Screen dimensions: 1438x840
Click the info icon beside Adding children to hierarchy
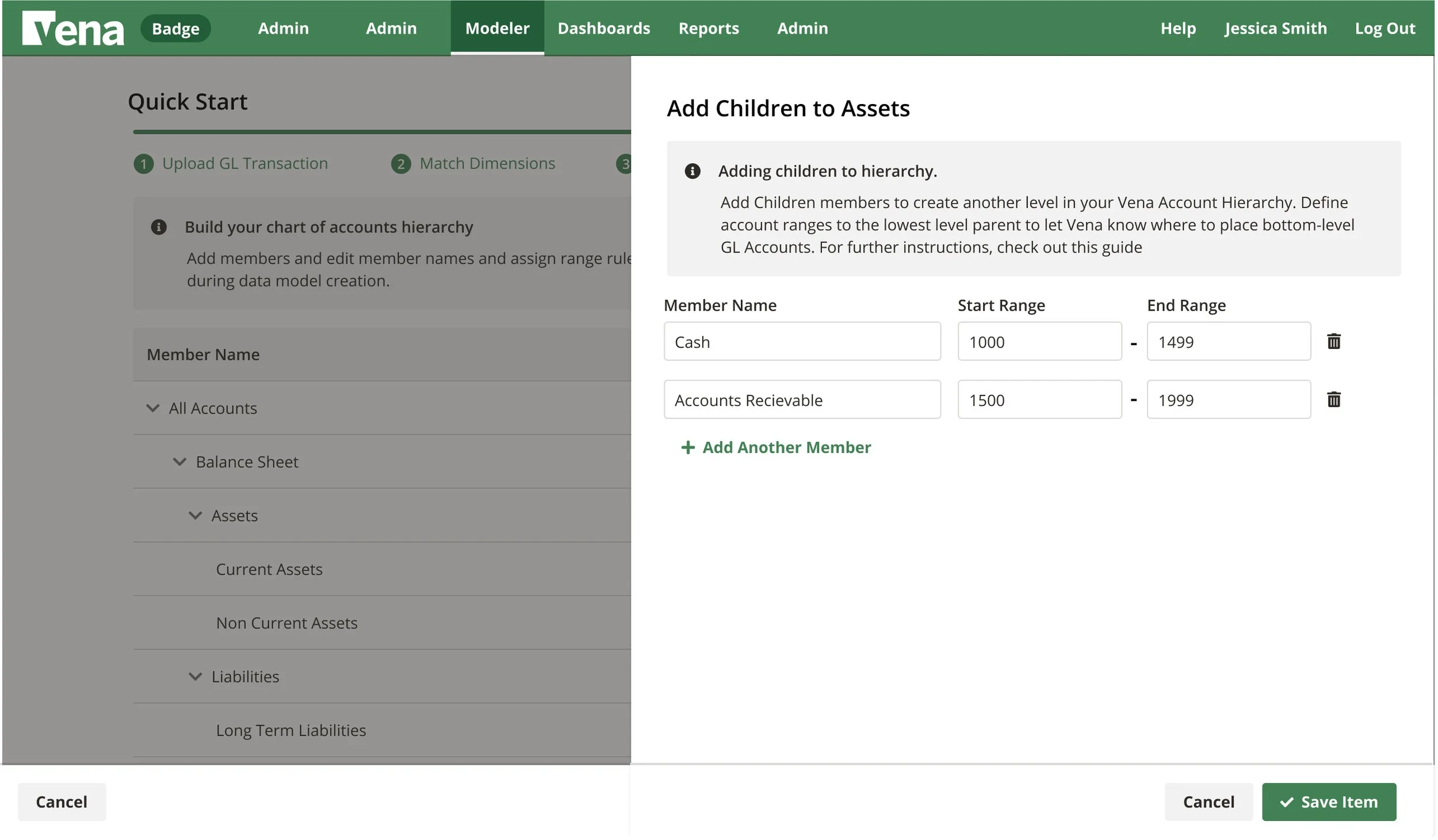point(693,171)
